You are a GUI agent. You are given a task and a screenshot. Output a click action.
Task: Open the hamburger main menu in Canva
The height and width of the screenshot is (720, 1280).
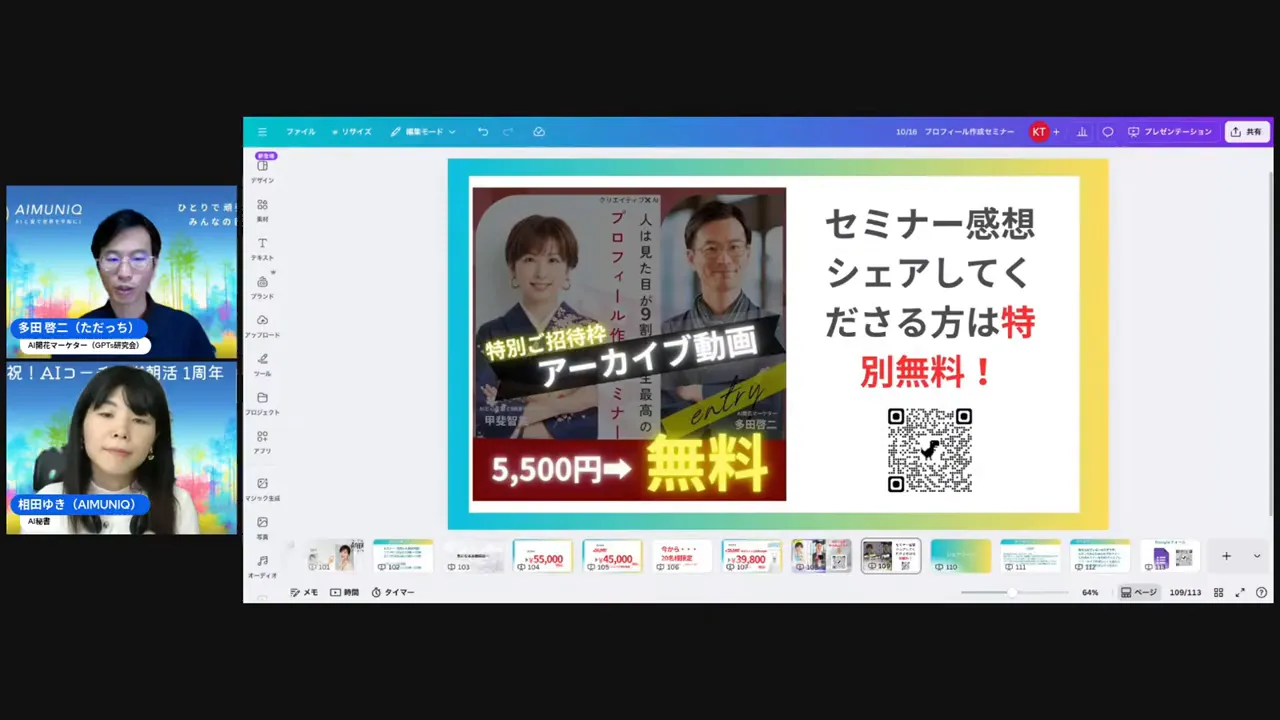pyautogui.click(x=262, y=132)
